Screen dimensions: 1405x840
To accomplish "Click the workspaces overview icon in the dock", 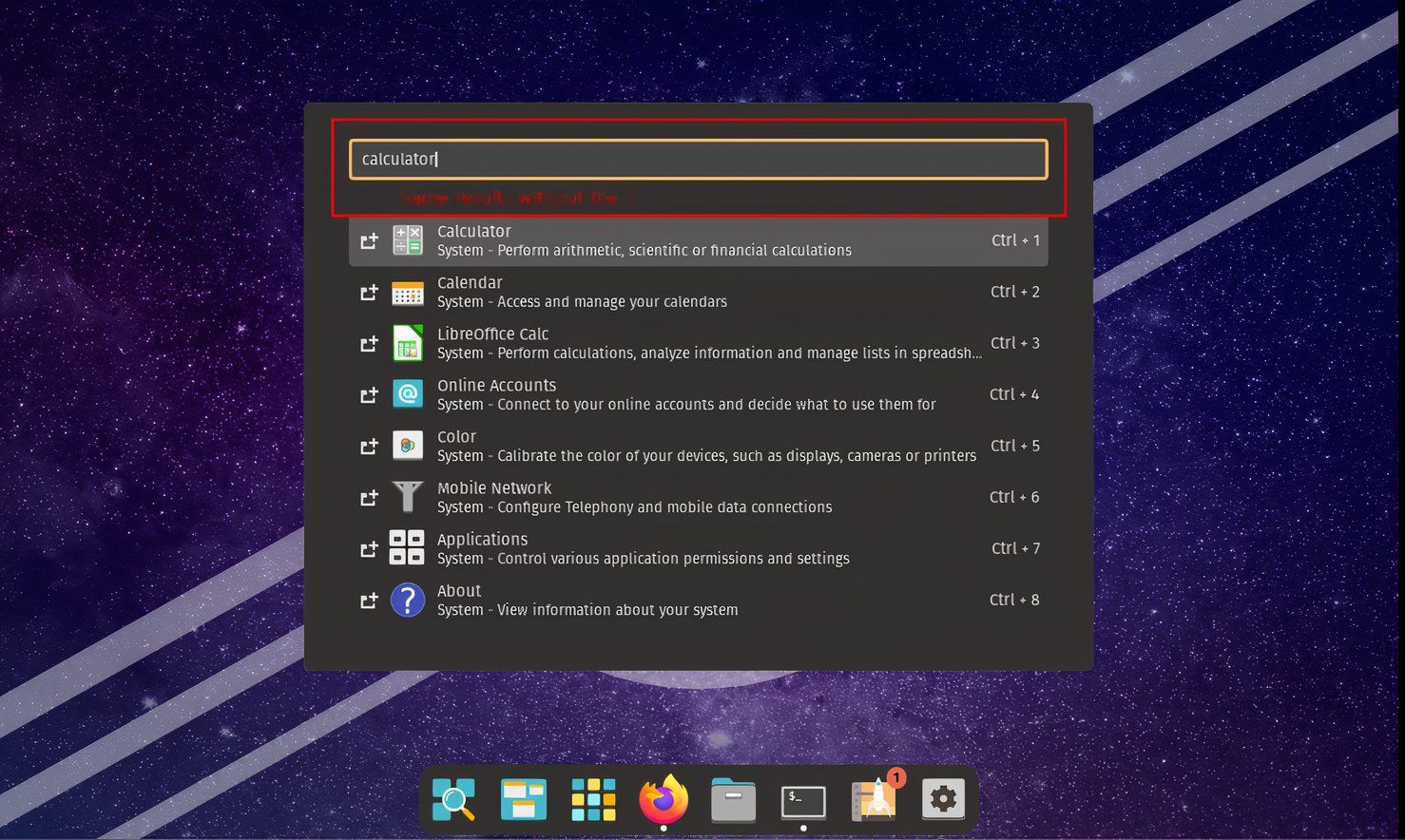I will 522,799.
